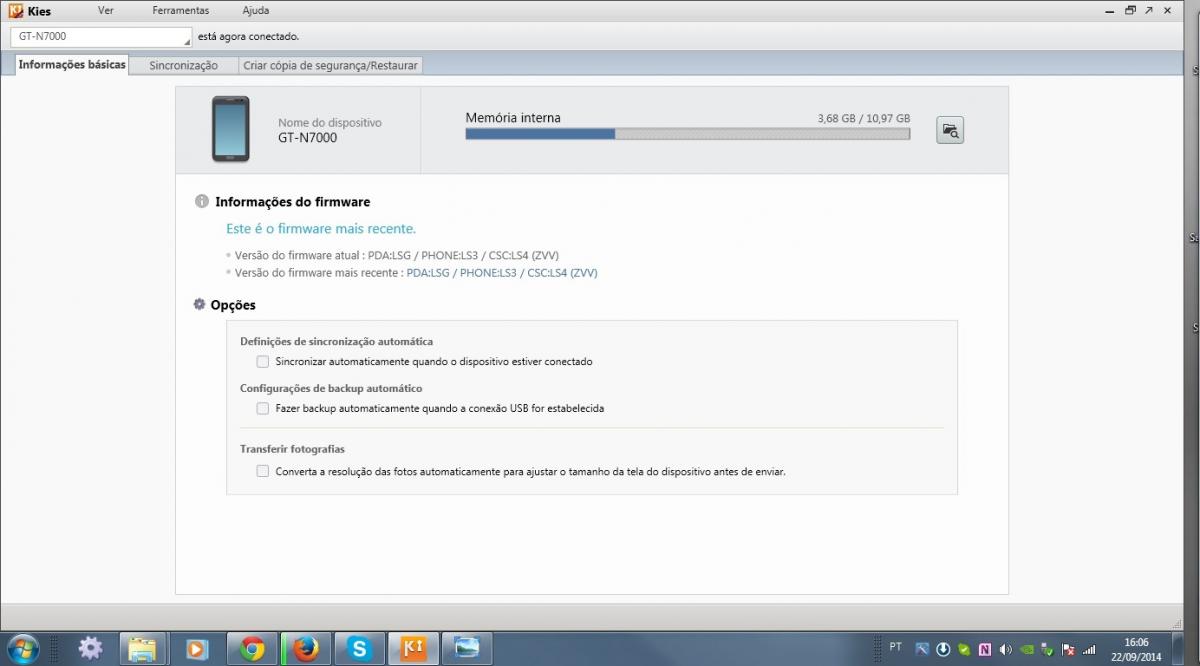
Task: Click 'está agora conectado.' status text
Action: click(249, 37)
